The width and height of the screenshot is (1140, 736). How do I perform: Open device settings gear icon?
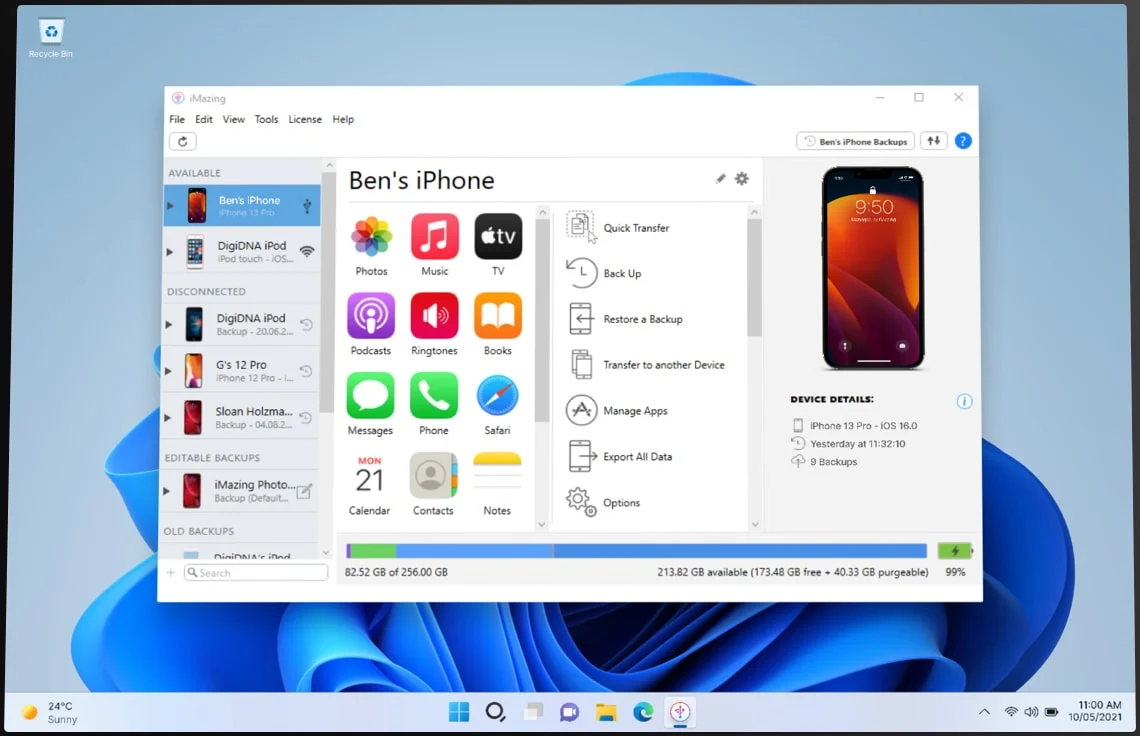742,179
